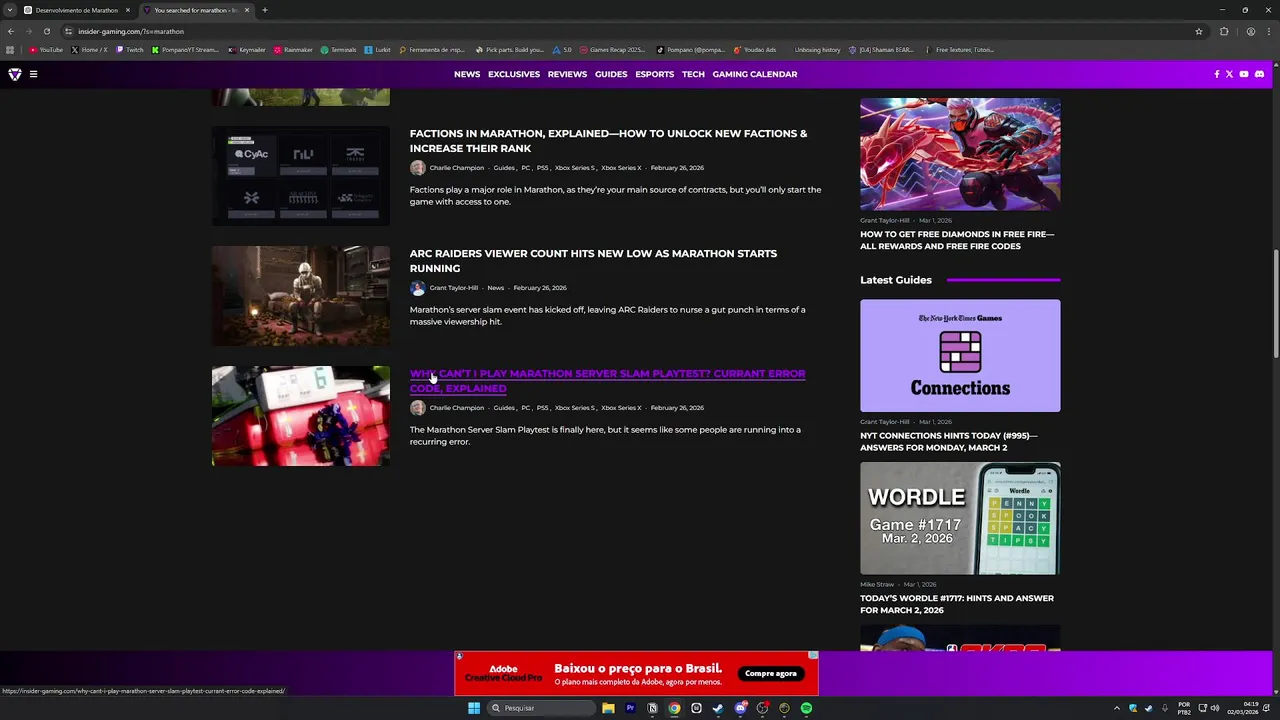Viewport: 1280px width, 720px height.
Task: Click the Compre agora button in the Adobe ad
Action: pos(771,673)
